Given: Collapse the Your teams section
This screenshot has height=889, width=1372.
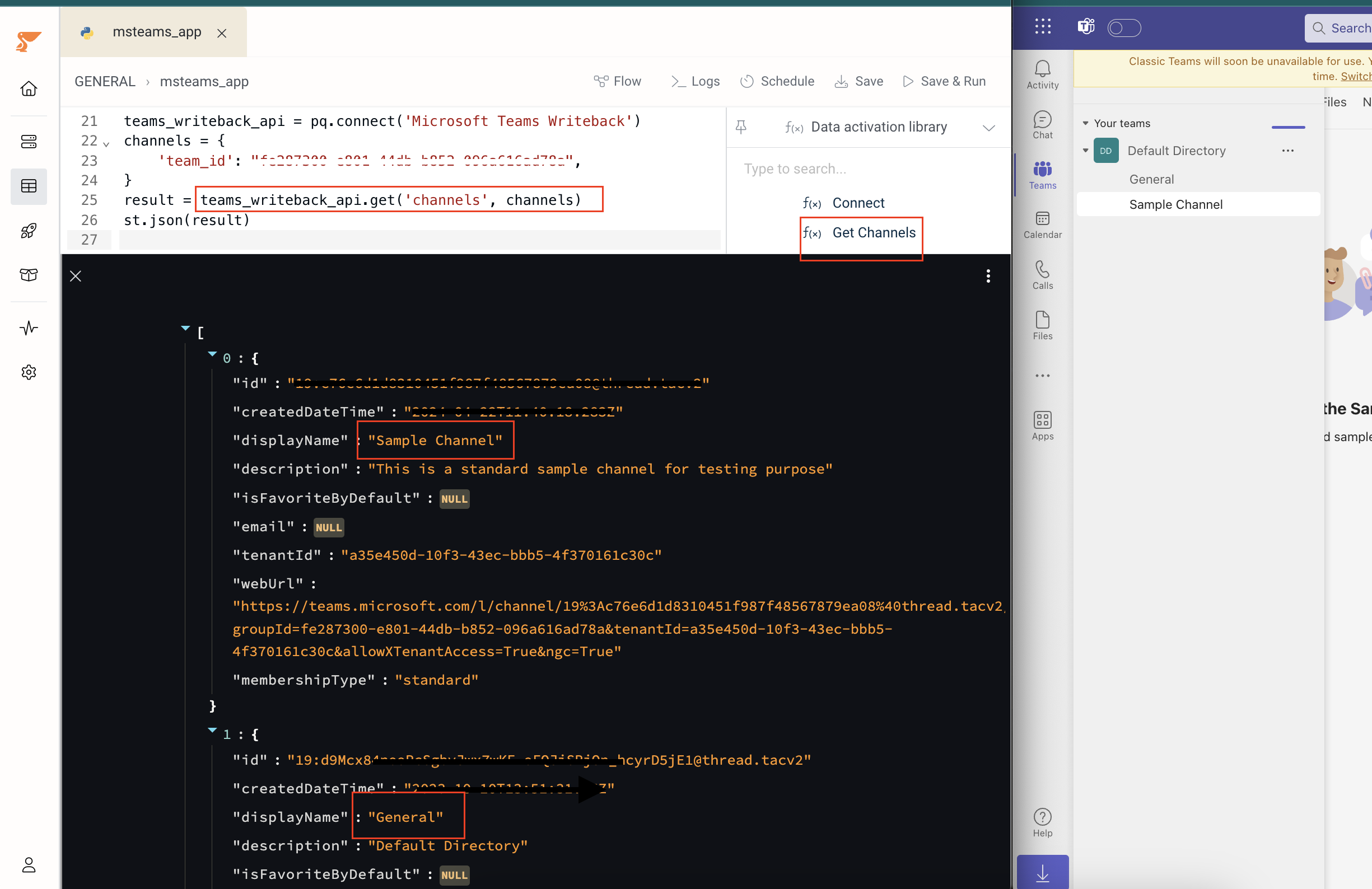Looking at the screenshot, I should tap(1085, 123).
